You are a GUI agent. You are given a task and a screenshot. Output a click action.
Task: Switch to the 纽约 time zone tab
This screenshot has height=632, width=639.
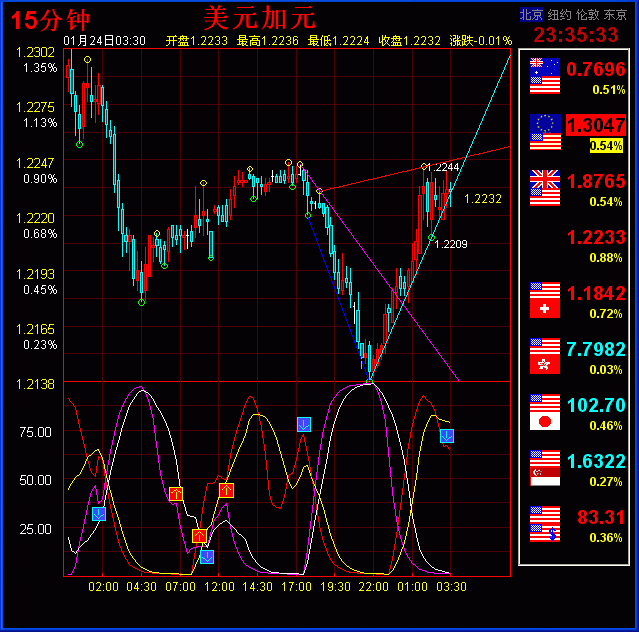tap(559, 15)
